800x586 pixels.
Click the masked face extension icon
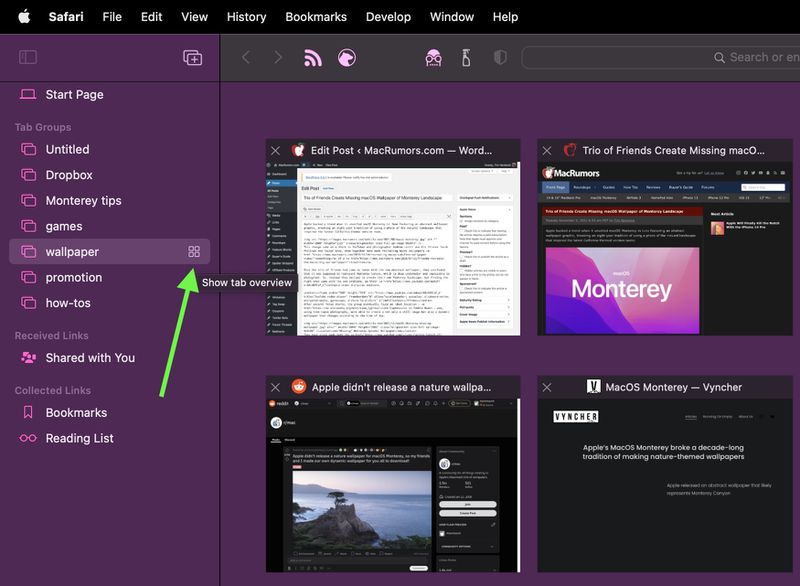(x=434, y=58)
